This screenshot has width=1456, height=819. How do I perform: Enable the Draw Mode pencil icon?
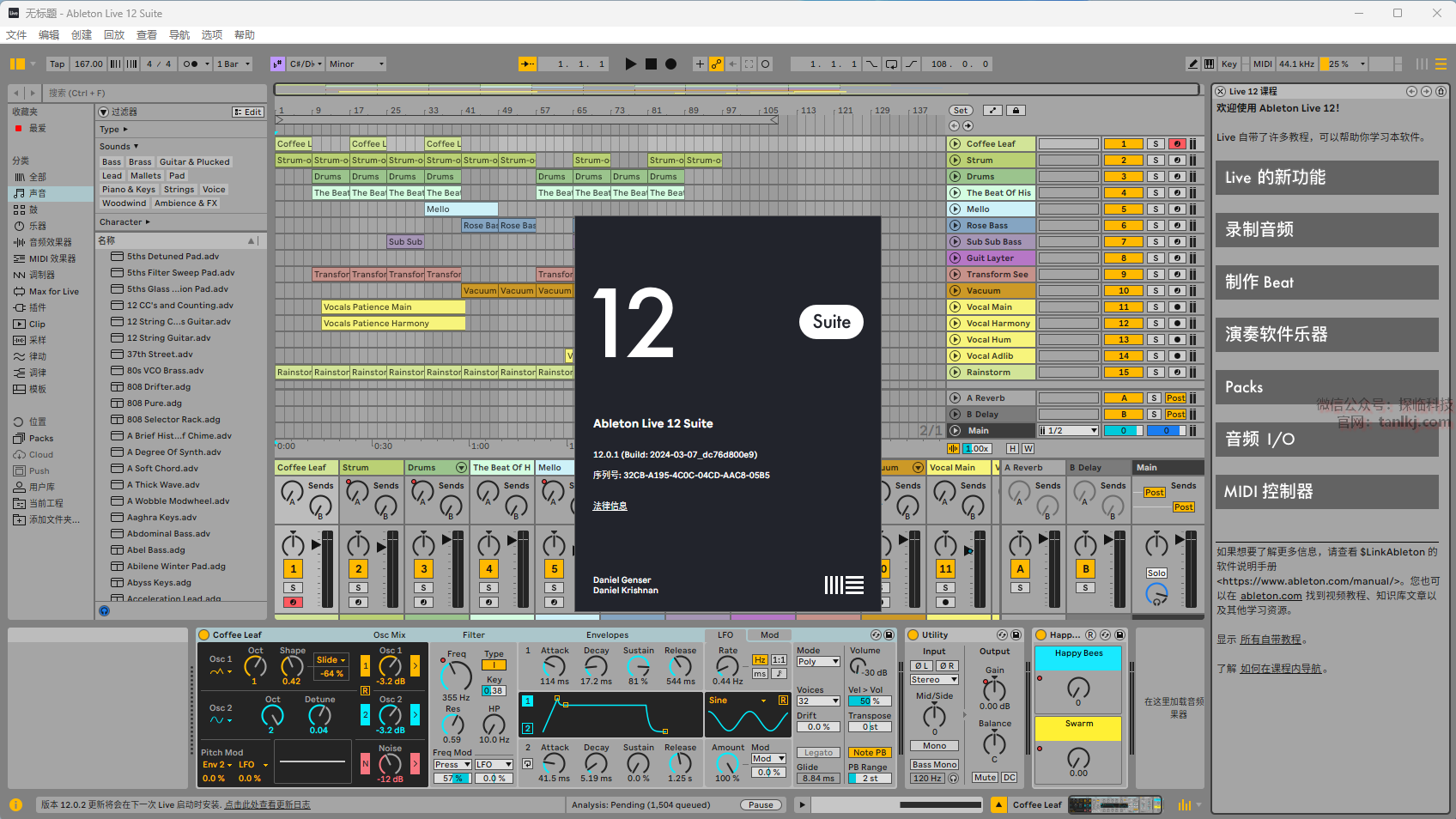point(1192,64)
